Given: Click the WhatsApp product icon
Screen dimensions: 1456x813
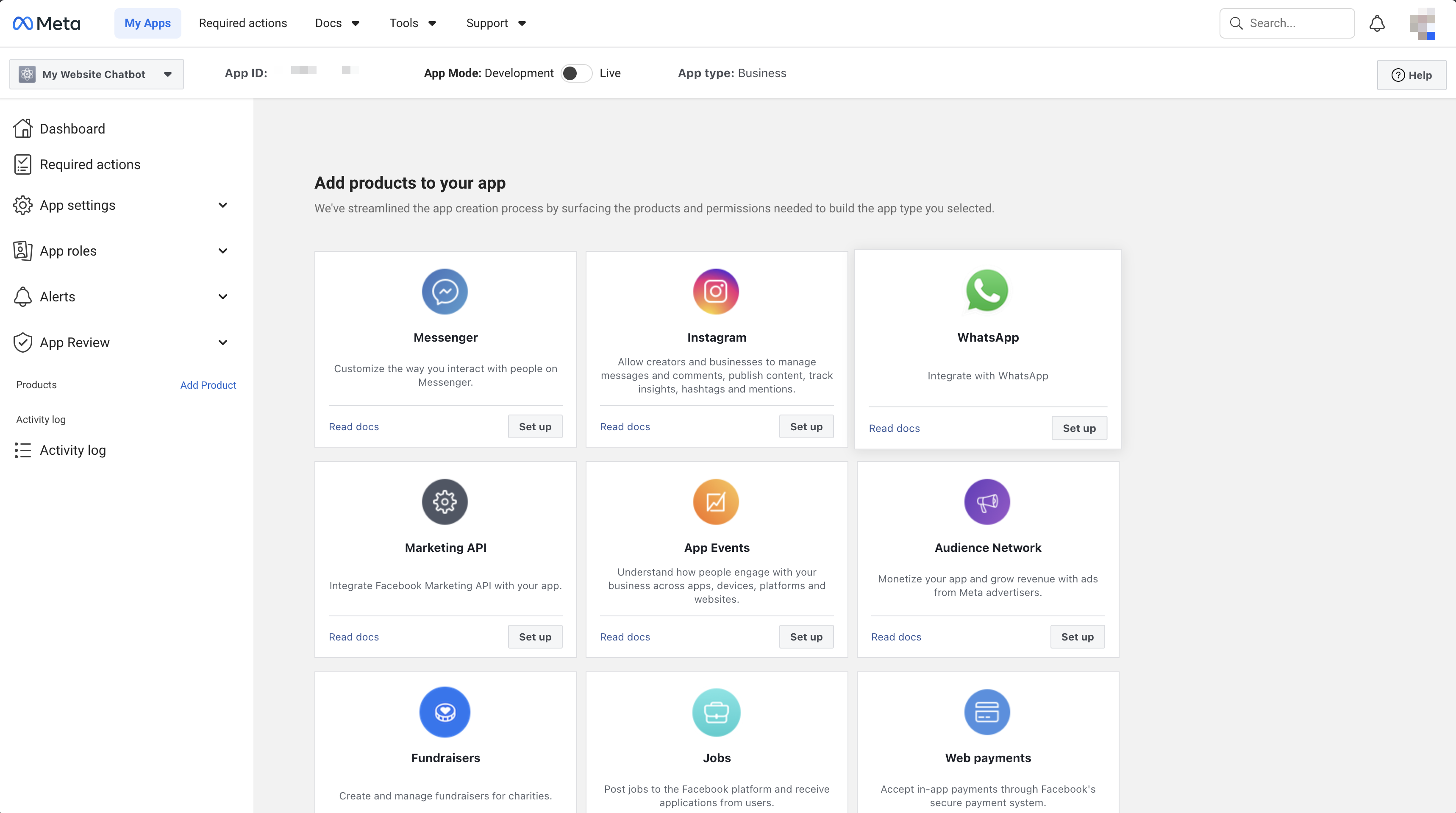Looking at the screenshot, I should click(x=987, y=291).
